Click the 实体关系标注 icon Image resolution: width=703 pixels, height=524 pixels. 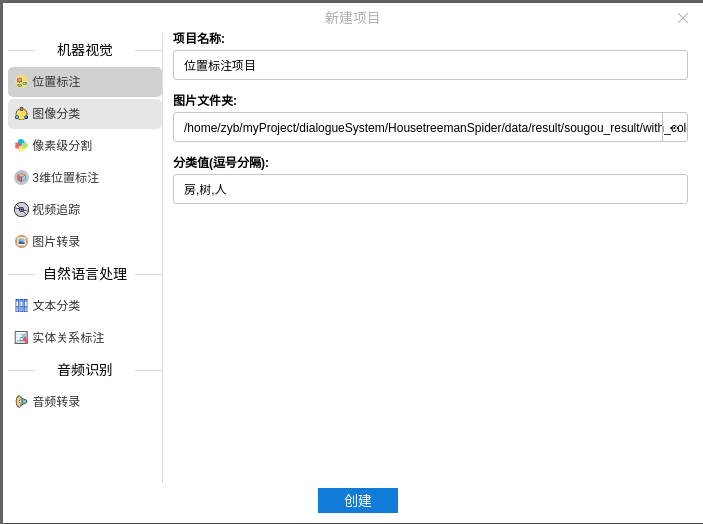point(21,338)
